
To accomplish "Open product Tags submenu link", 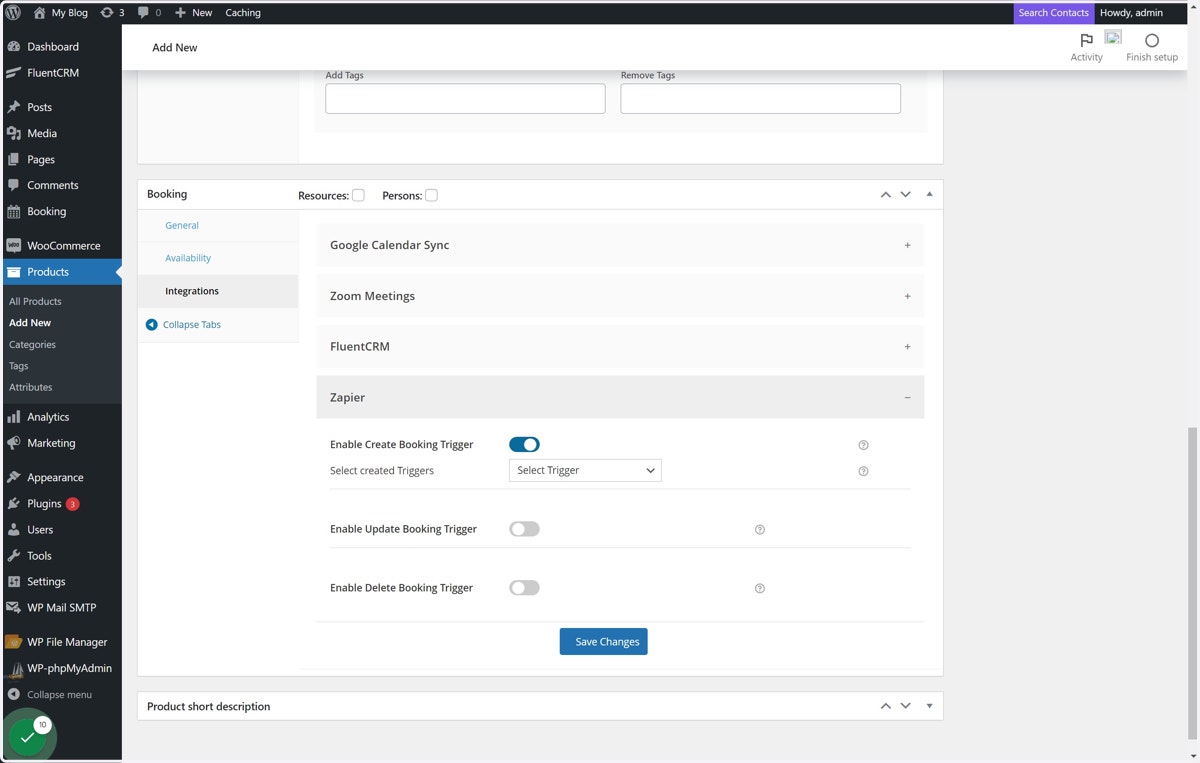I will (x=18, y=366).
